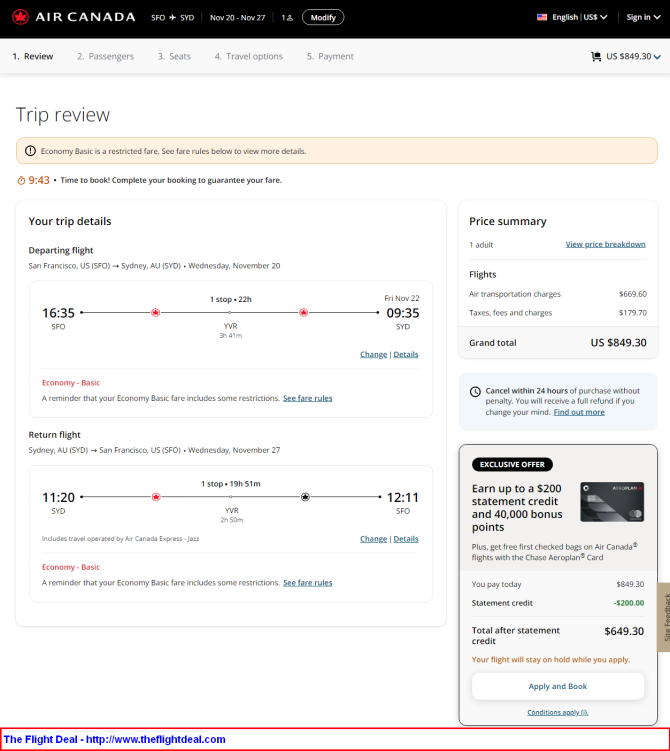Image resolution: width=670 pixels, height=751 pixels.
Task: Click the 1 stop • 22h label
Action: 230,299
